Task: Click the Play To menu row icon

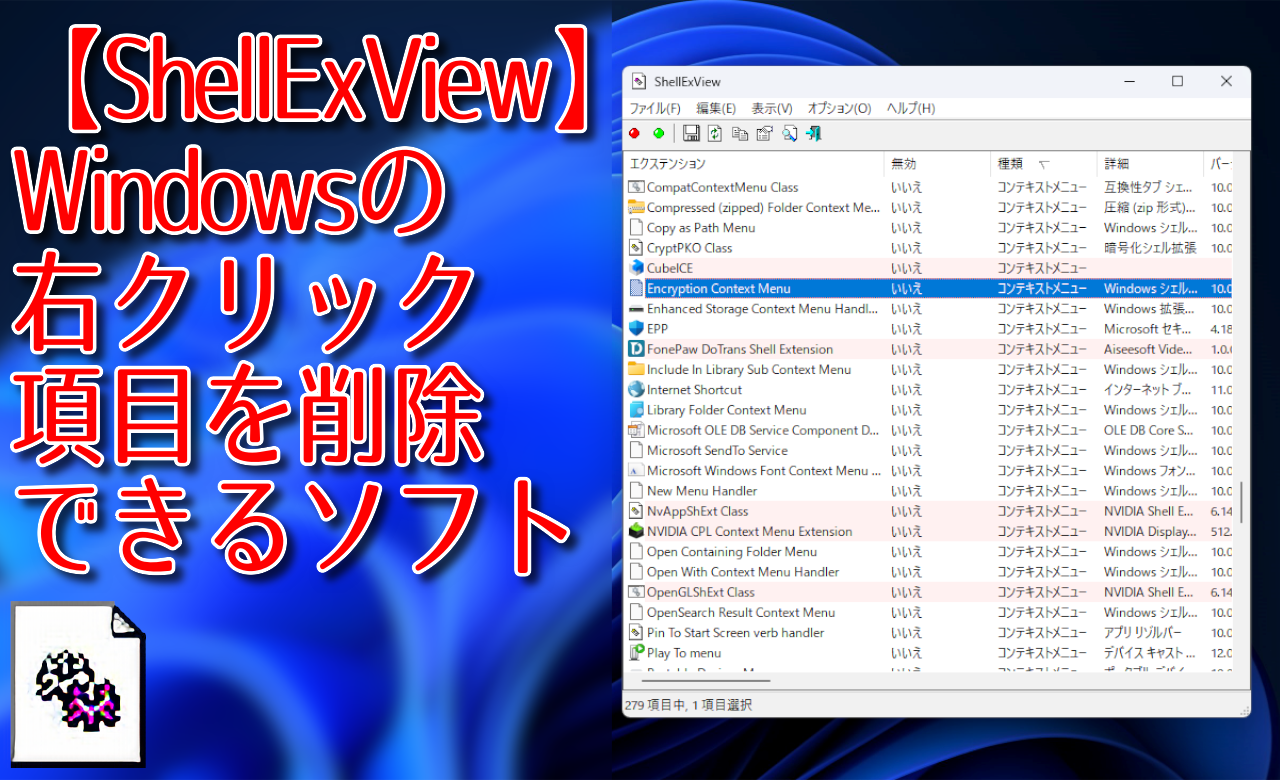Action: pos(636,653)
